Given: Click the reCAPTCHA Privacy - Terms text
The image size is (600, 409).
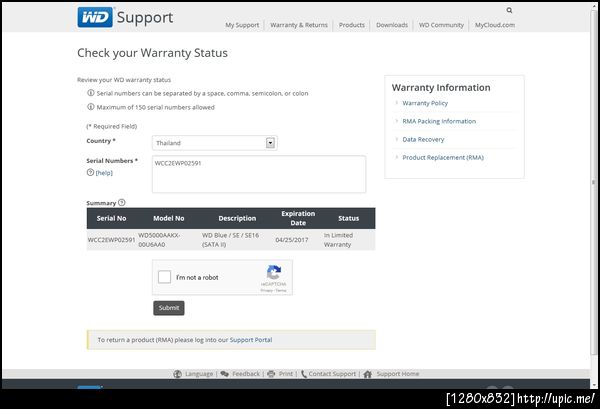Looking at the screenshot, I should (273, 290).
